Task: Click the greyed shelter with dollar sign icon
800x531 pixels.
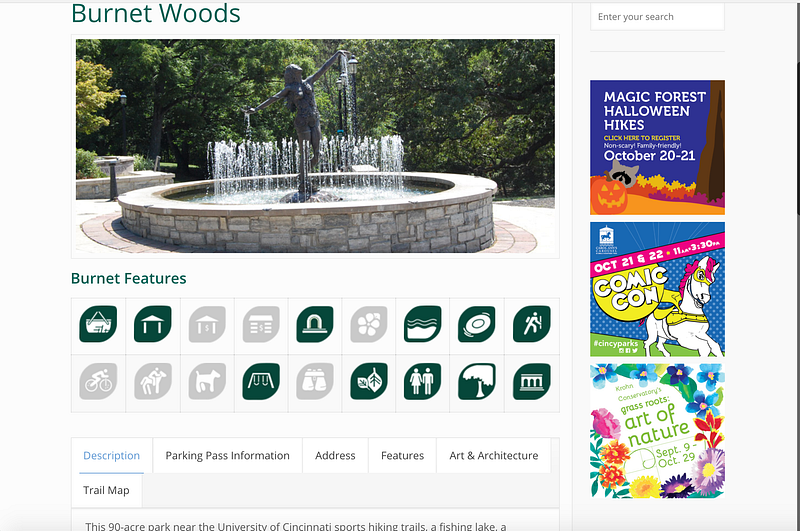Action: (x=207, y=324)
